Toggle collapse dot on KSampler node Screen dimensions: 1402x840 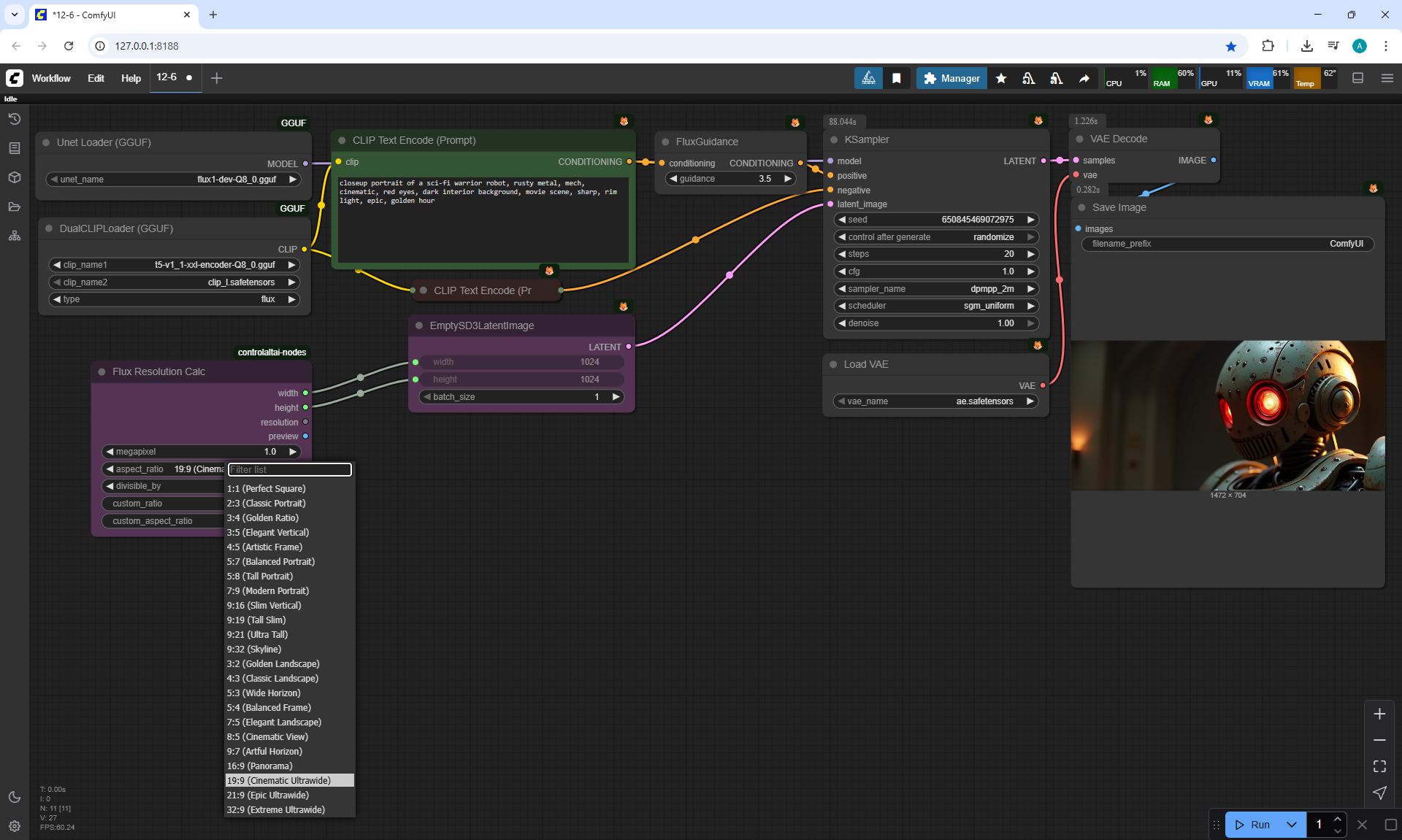click(834, 139)
